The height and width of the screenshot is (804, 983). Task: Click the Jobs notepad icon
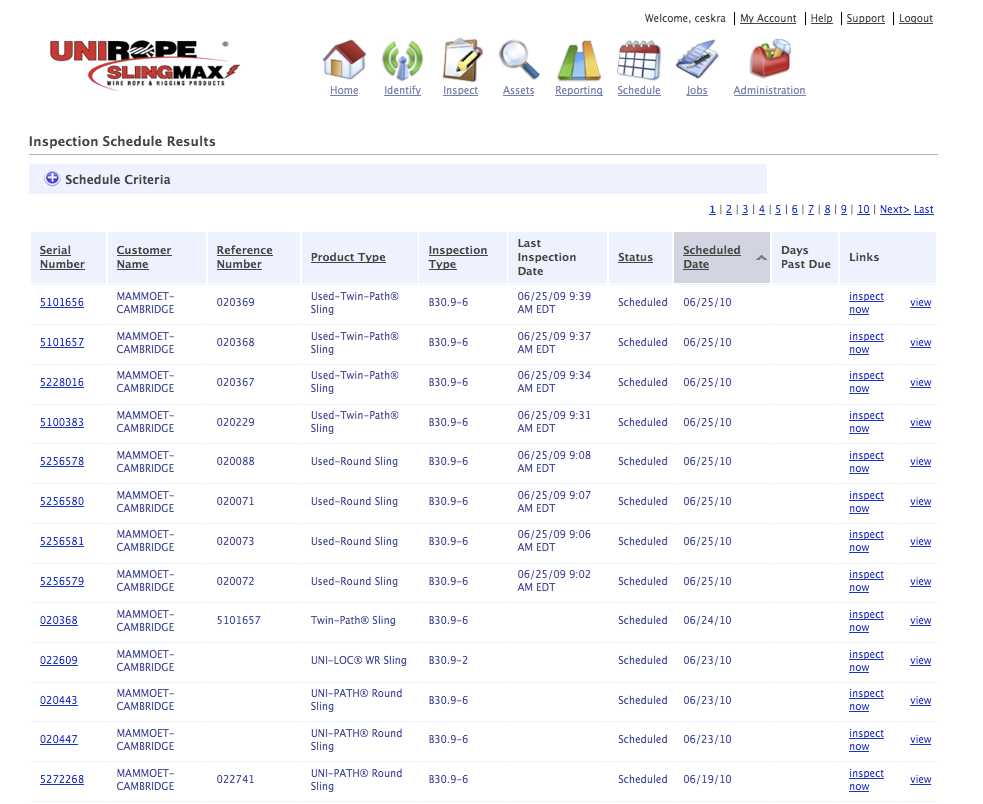pos(696,61)
